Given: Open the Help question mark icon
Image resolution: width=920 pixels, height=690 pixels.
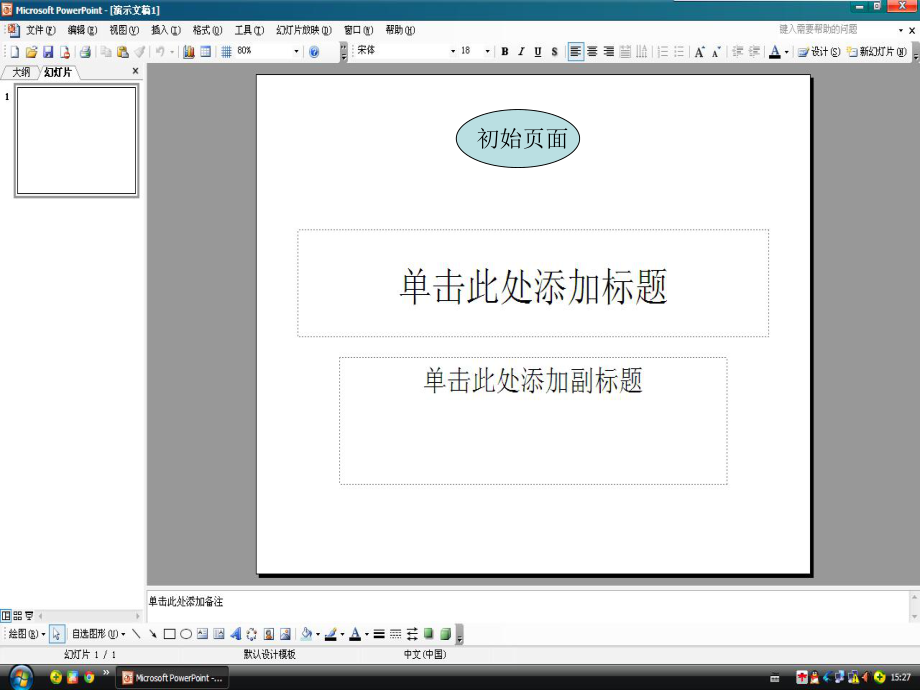Looking at the screenshot, I should 314,52.
